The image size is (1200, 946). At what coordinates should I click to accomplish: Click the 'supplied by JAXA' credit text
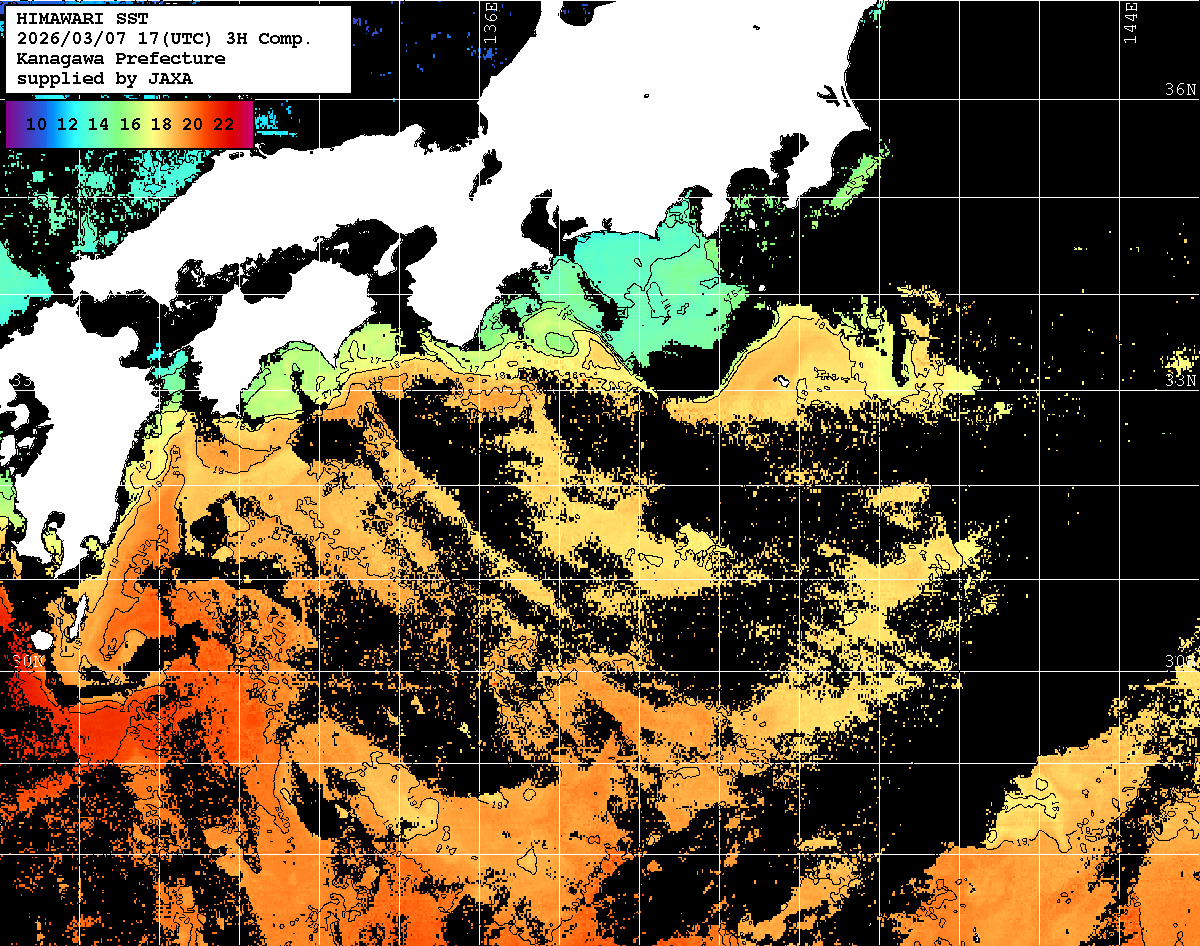(x=104, y=78)
